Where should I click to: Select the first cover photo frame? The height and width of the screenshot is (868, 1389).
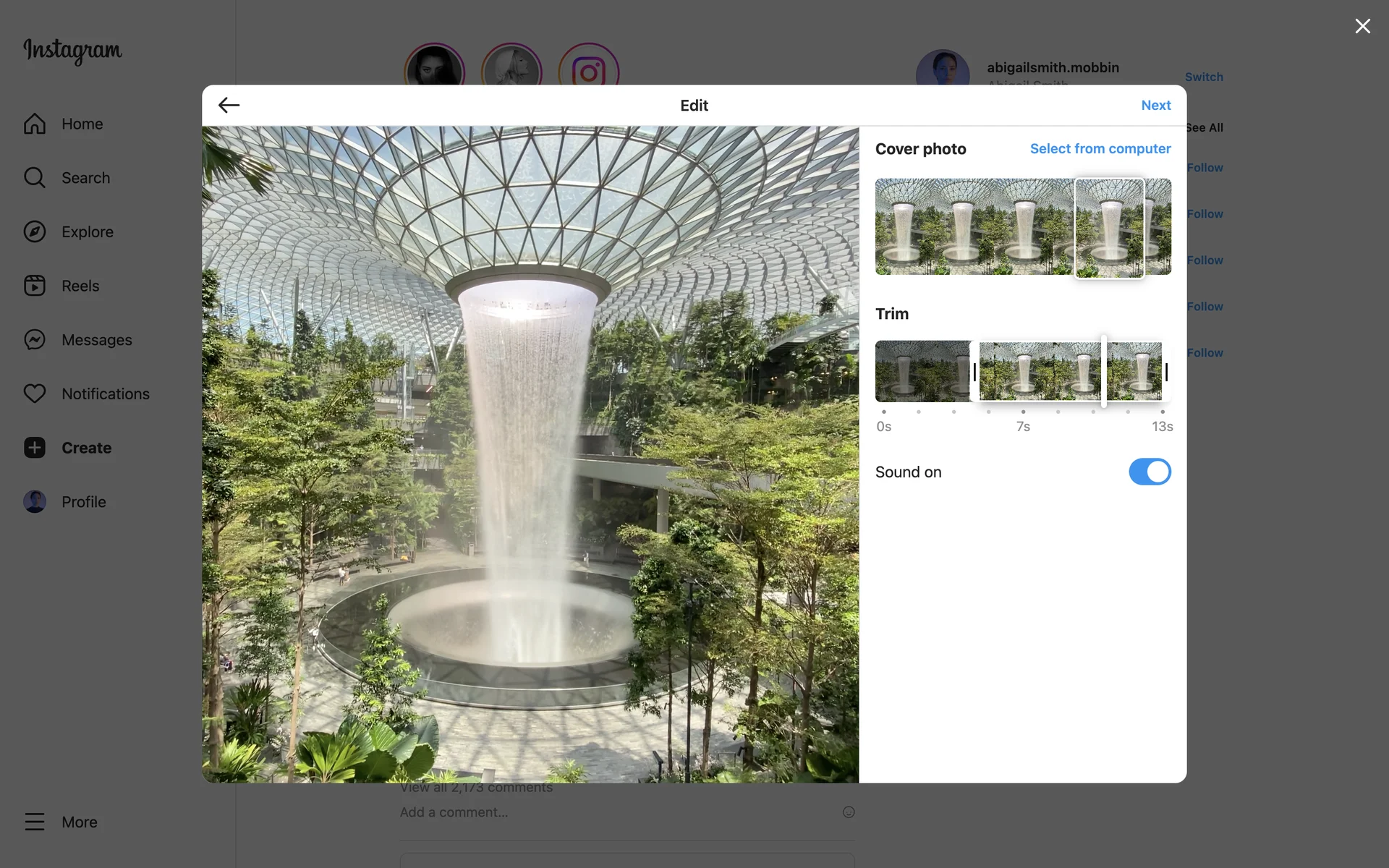904,226
